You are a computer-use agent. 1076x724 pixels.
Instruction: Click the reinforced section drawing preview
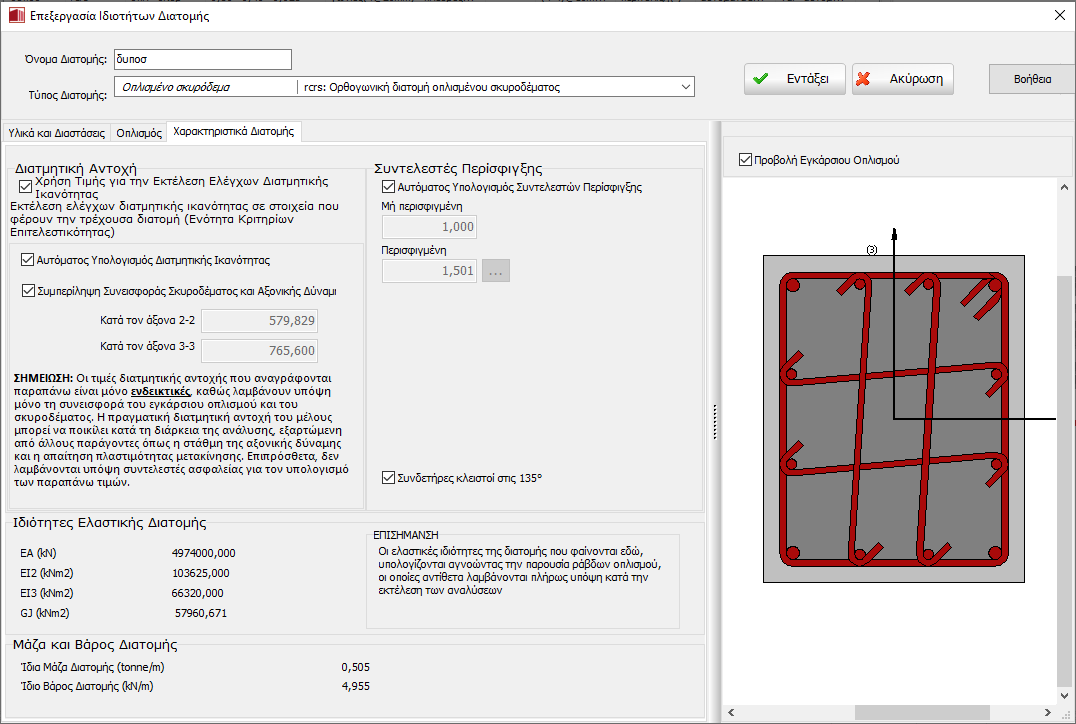[893, 420]
